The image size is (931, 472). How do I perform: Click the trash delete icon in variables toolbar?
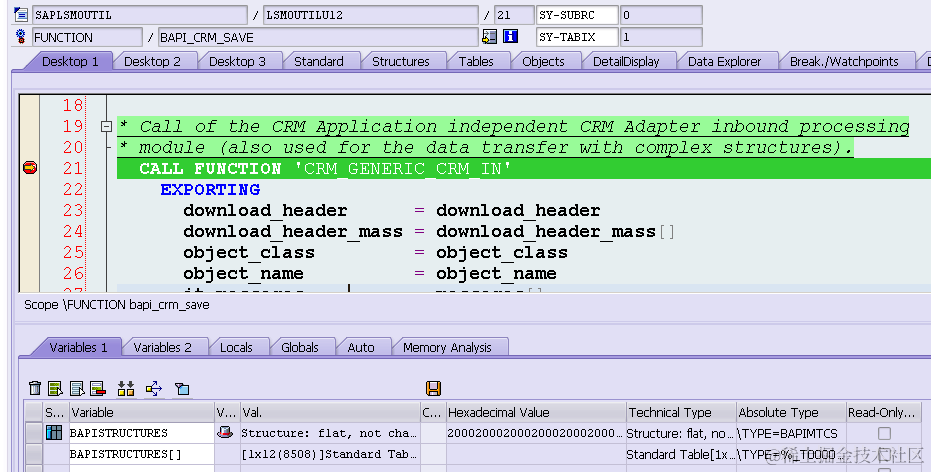tap(35, 388)
